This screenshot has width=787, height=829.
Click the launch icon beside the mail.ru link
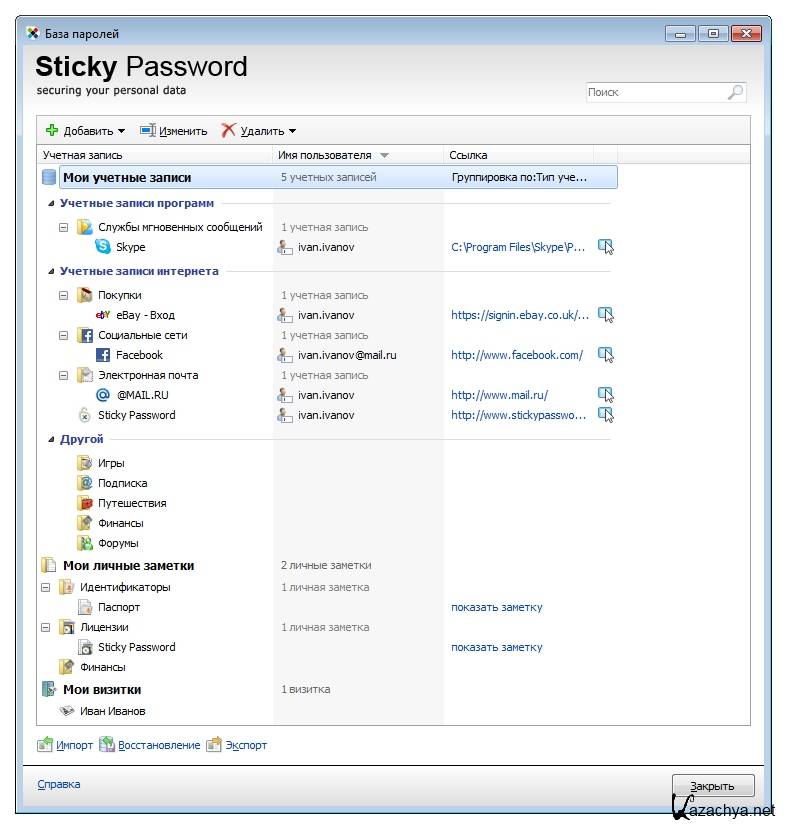pyautogui.click(x=605, y=395)
